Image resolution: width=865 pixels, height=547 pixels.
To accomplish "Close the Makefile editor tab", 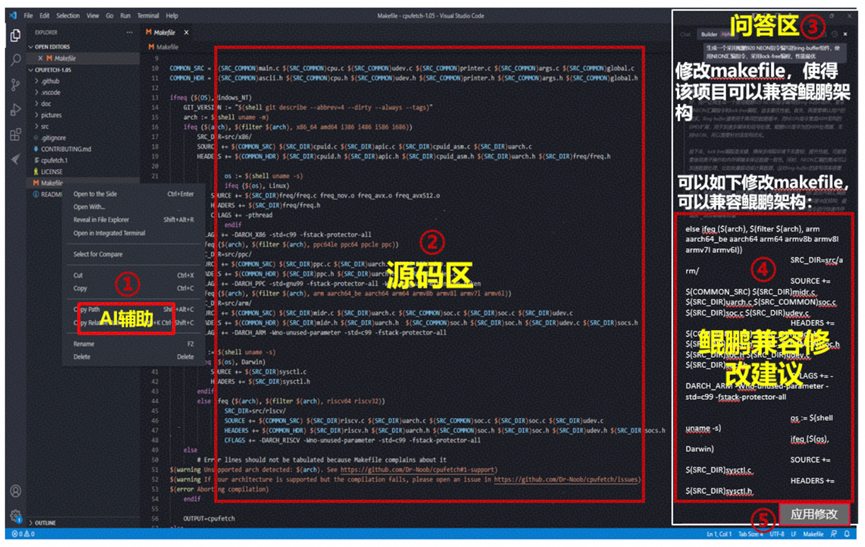I will click(185, 32).
